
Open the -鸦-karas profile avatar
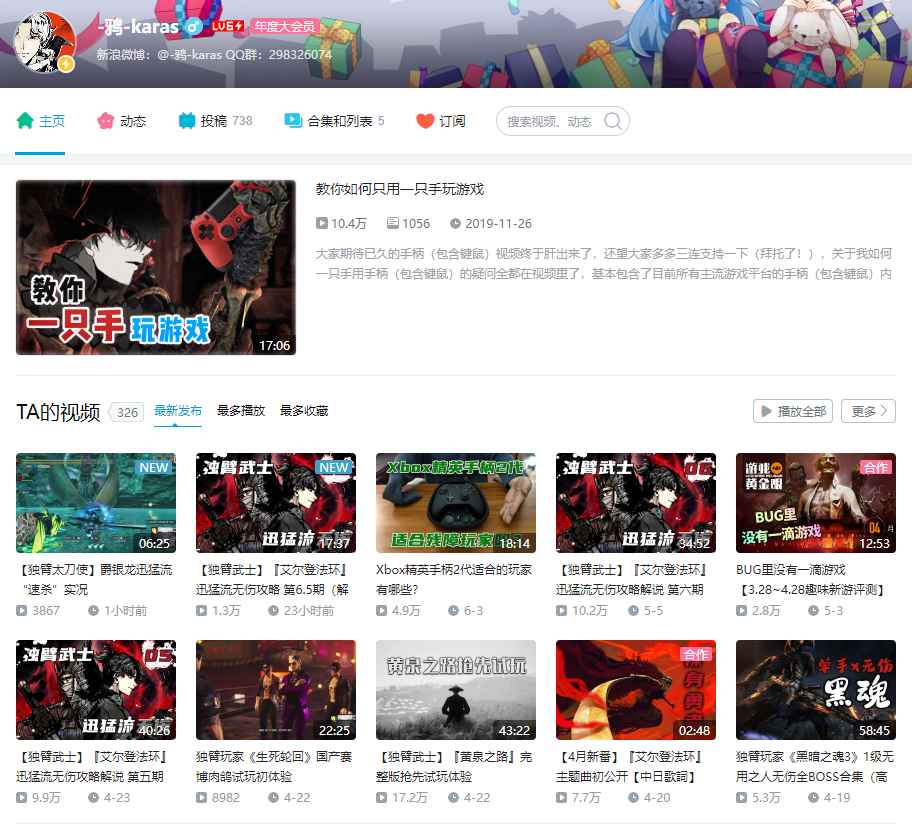[45, 42]
